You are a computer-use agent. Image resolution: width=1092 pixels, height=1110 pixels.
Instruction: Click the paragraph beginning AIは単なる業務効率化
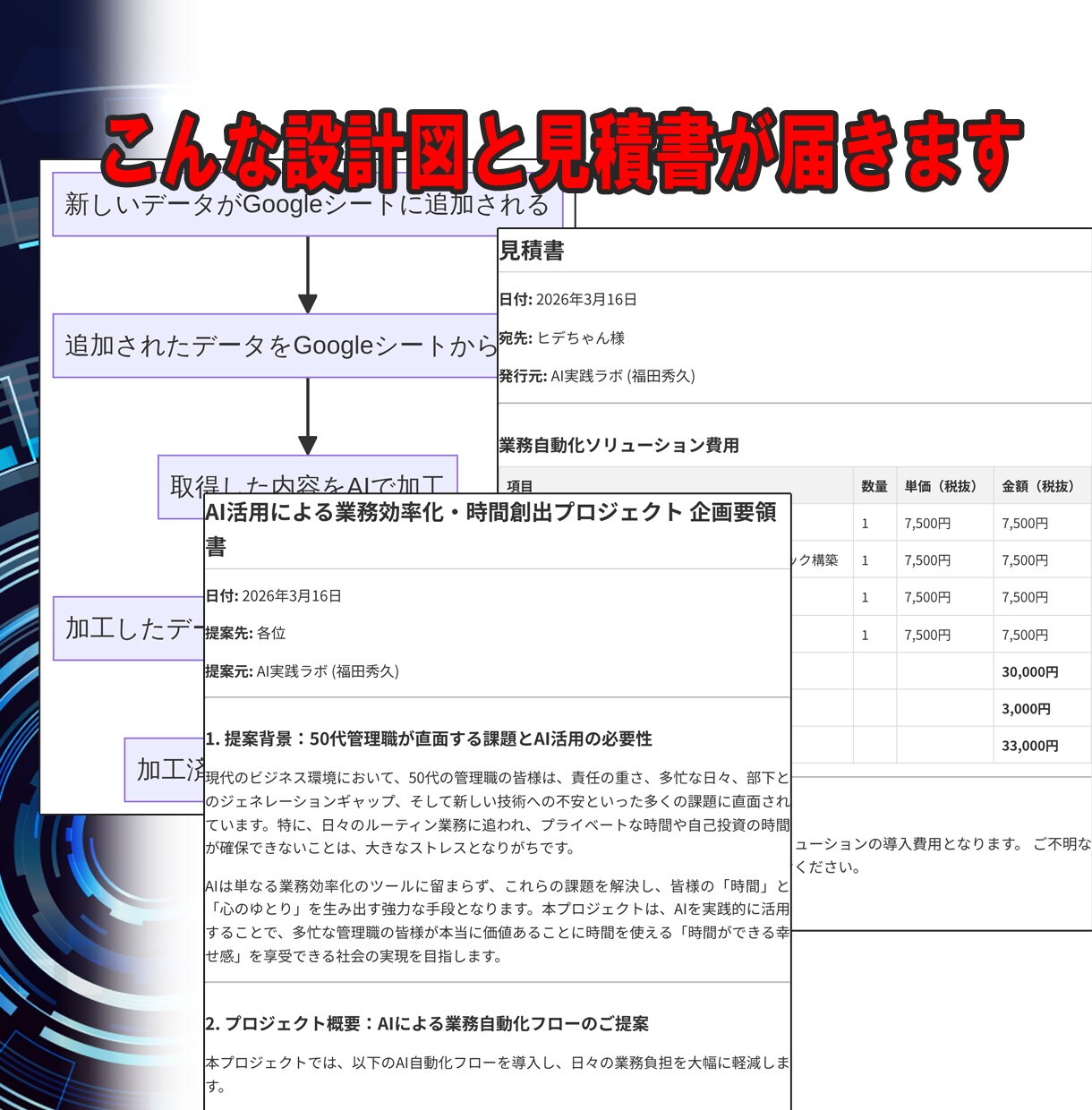pyautogui.click(x=498, y=921)
